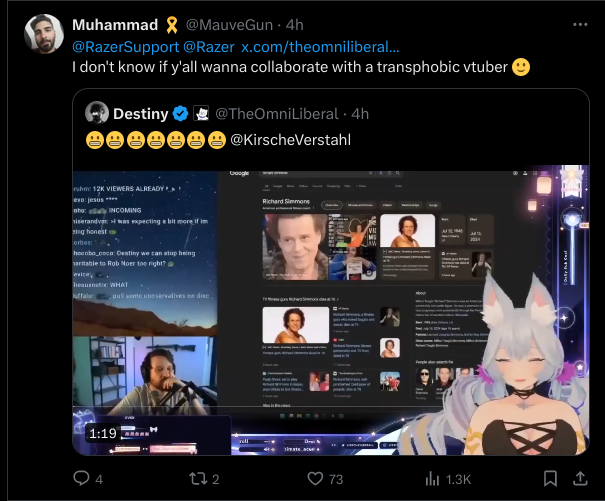The width and height of the screenshot is (605, 501).
Task: Open the @RazerSupport mention link
Action: [x=125, y=47]
